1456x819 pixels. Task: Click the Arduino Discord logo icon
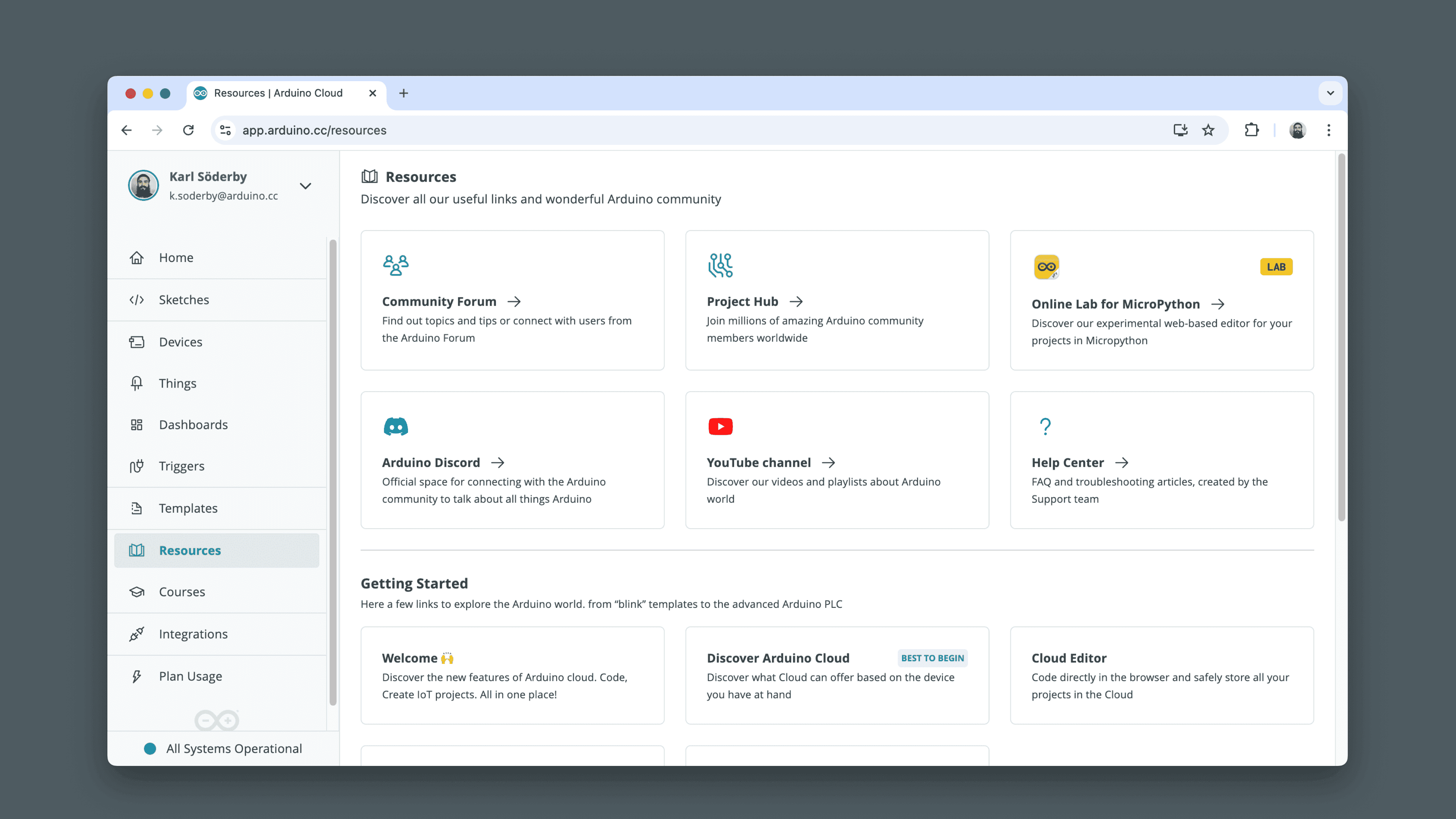[395, 426]
